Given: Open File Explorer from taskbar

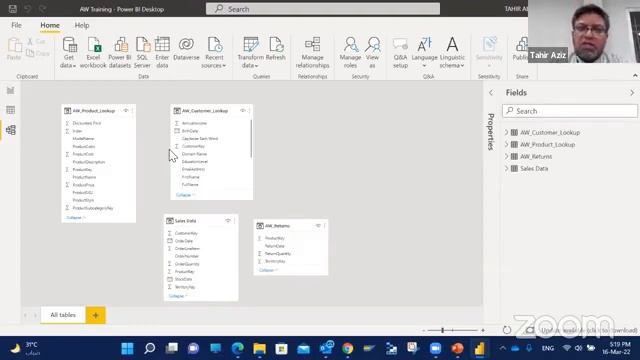Looking at the screenshot, I should coord(260,348).
